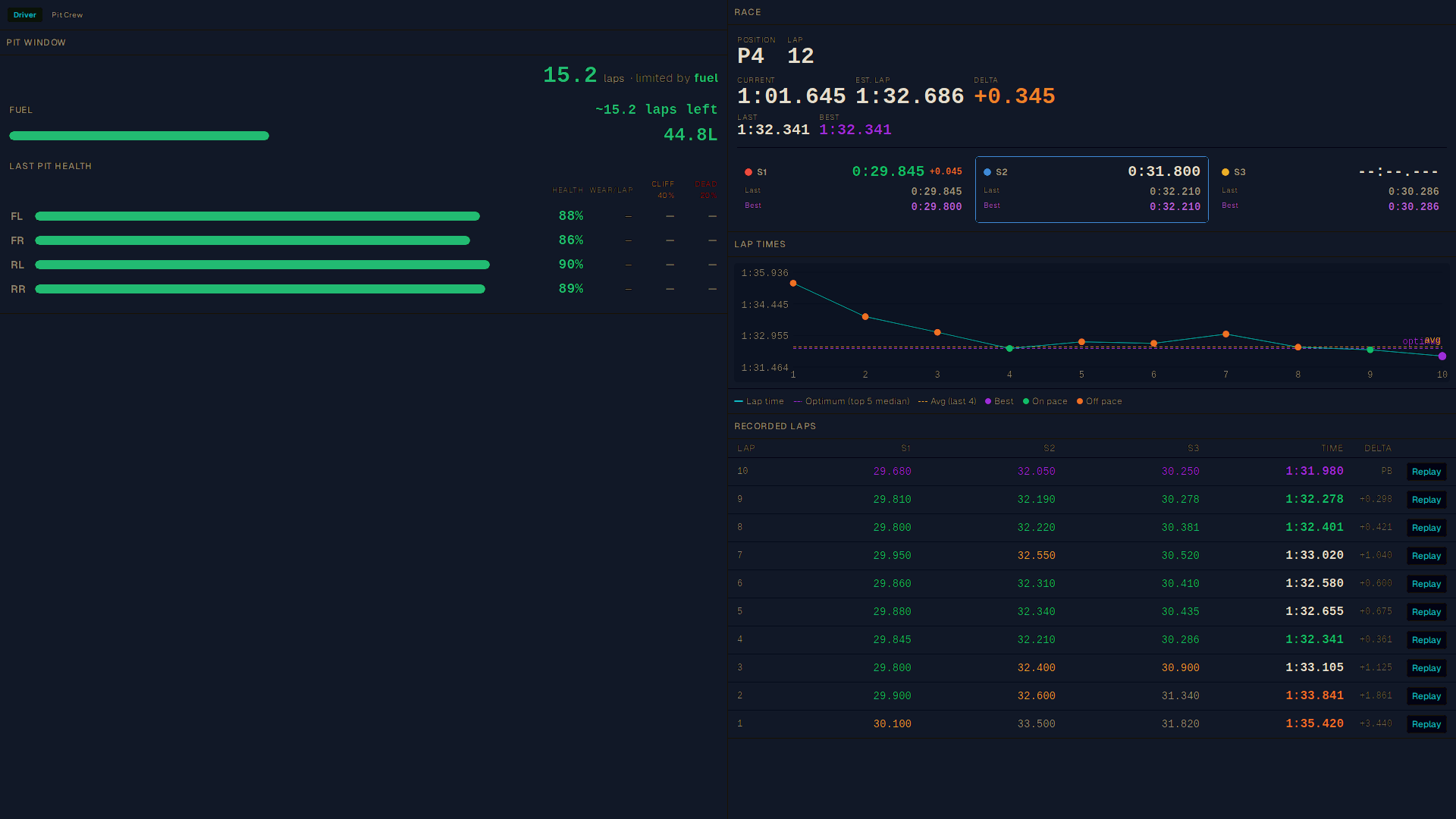This screenshot has height=819, width=1456.
Task: Click the Off pace legend orange dot
Action: click(1080, 401)
